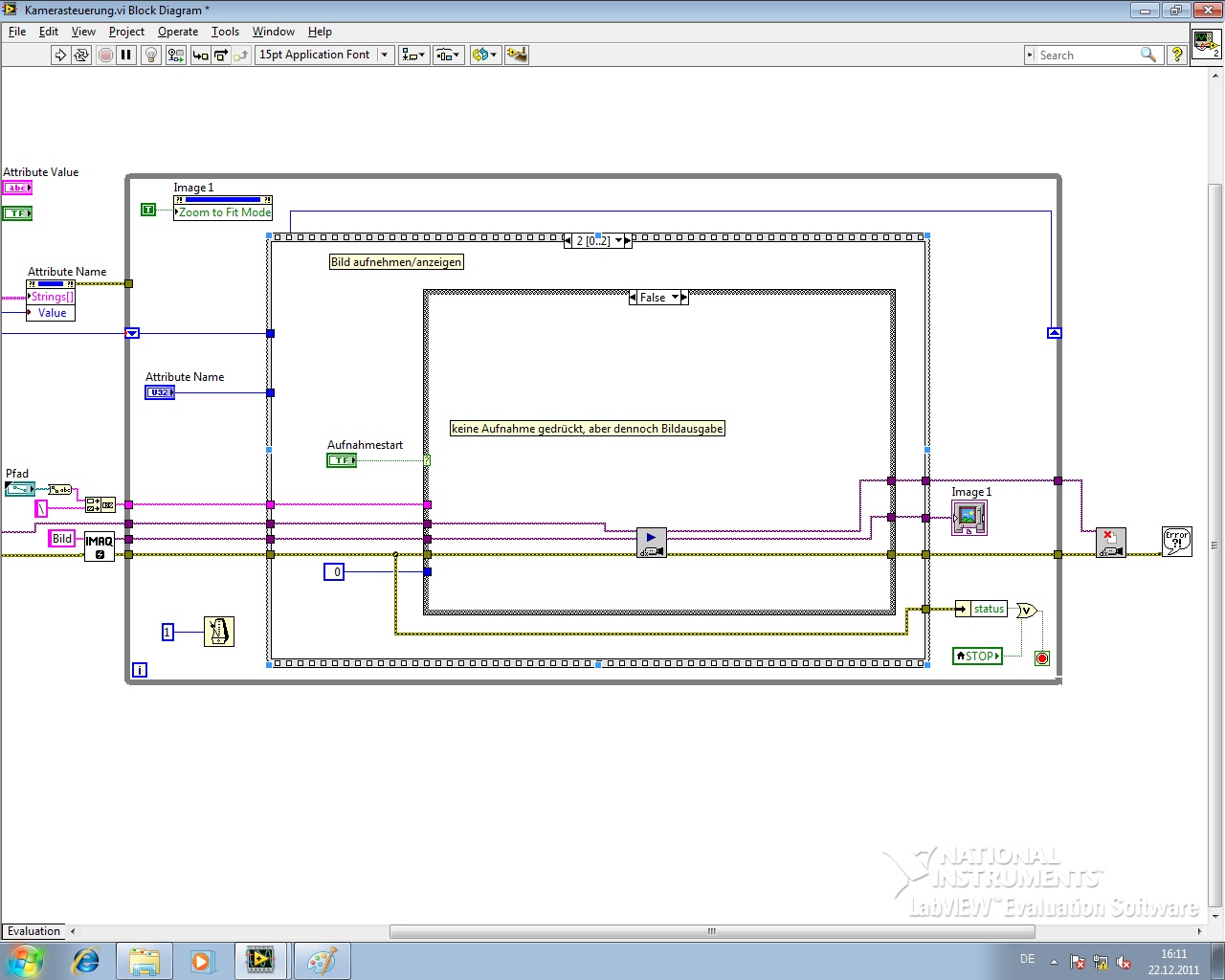
Task: Open the File menu
Action: pos(17,32)
